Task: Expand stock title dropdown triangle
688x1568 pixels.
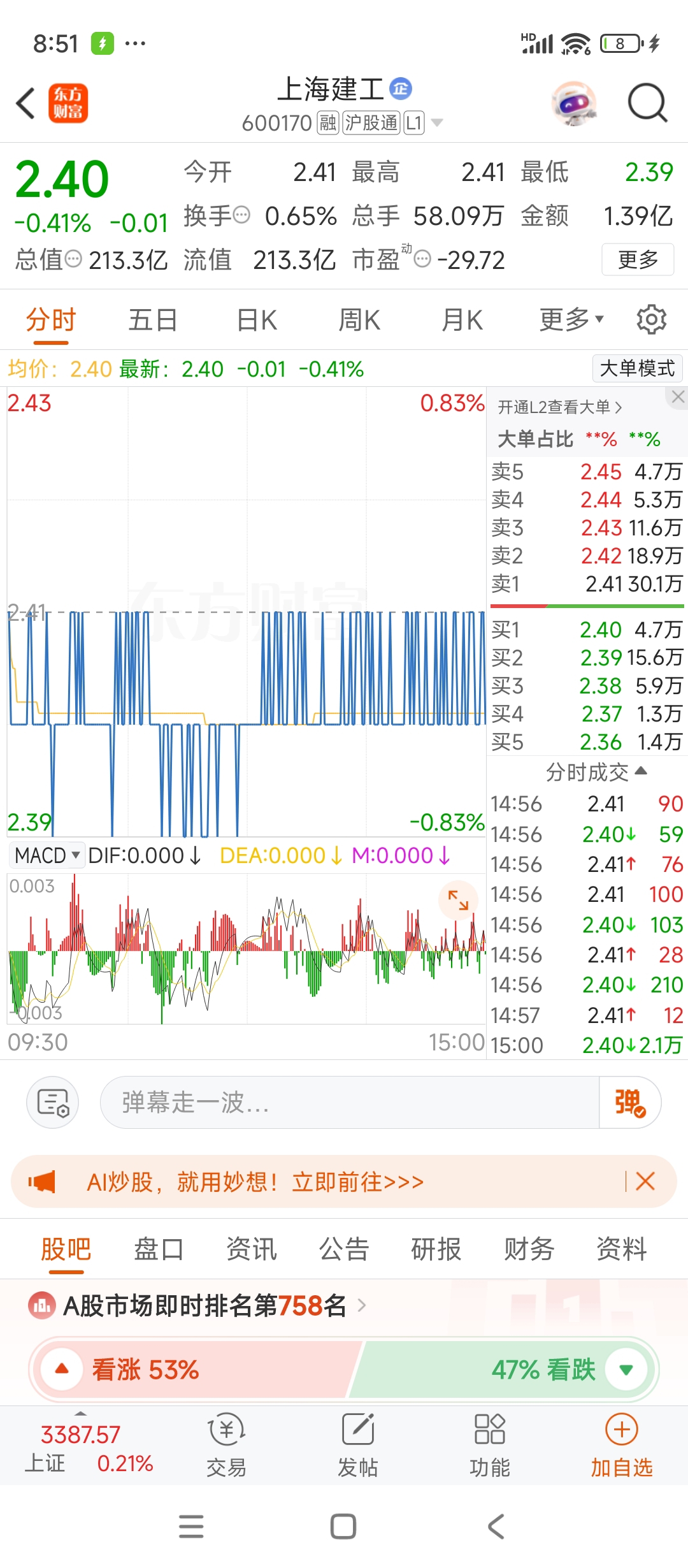Action: click(437, 122)
